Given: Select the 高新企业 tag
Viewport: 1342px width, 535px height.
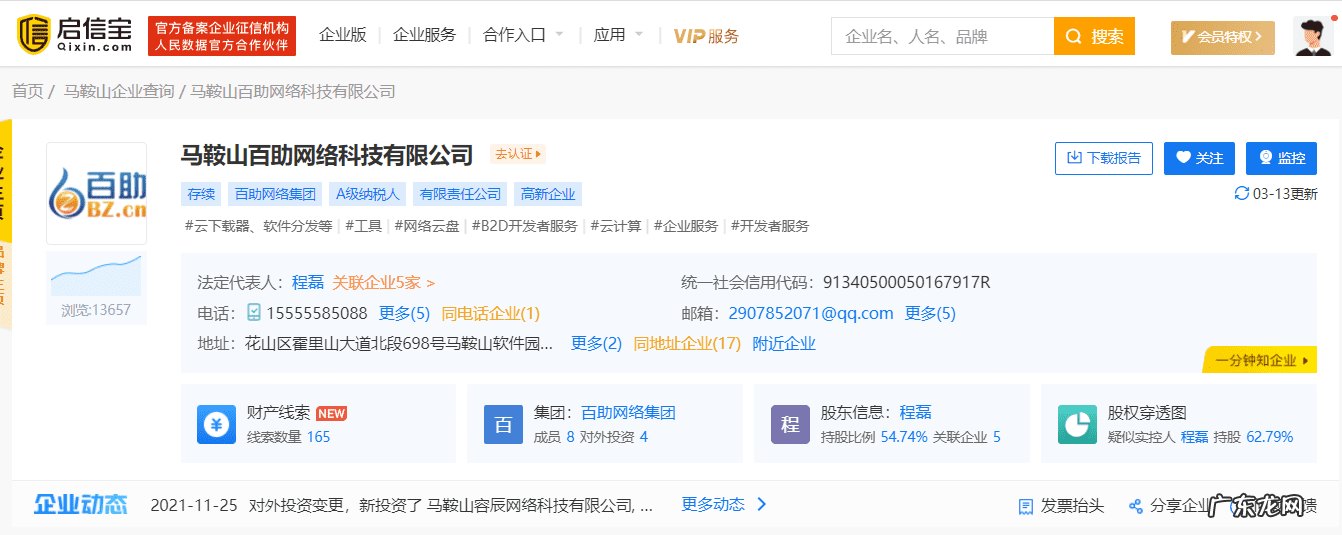Looking at the screenshot, I should (548, 194).
